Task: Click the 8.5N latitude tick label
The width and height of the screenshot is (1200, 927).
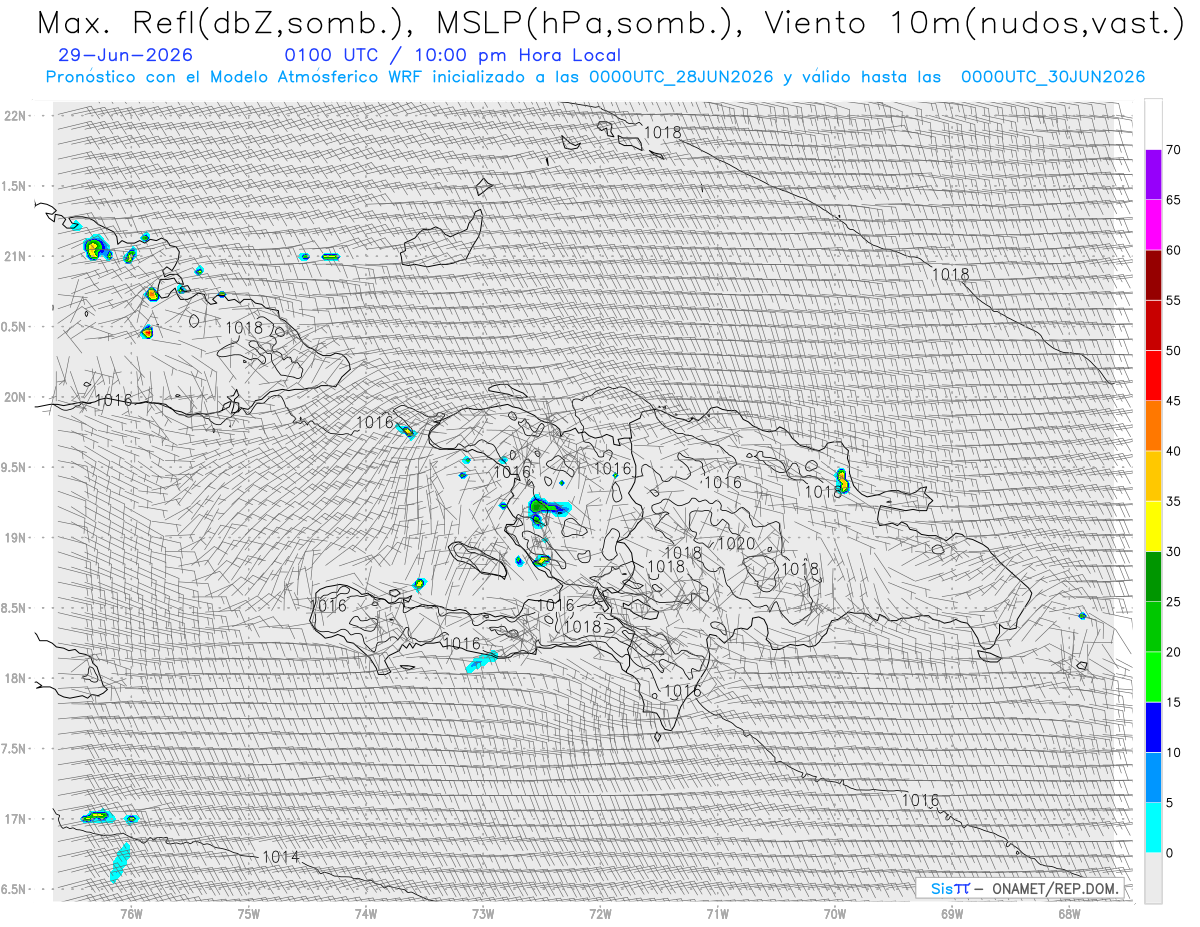Action: [x=15, y=608]
